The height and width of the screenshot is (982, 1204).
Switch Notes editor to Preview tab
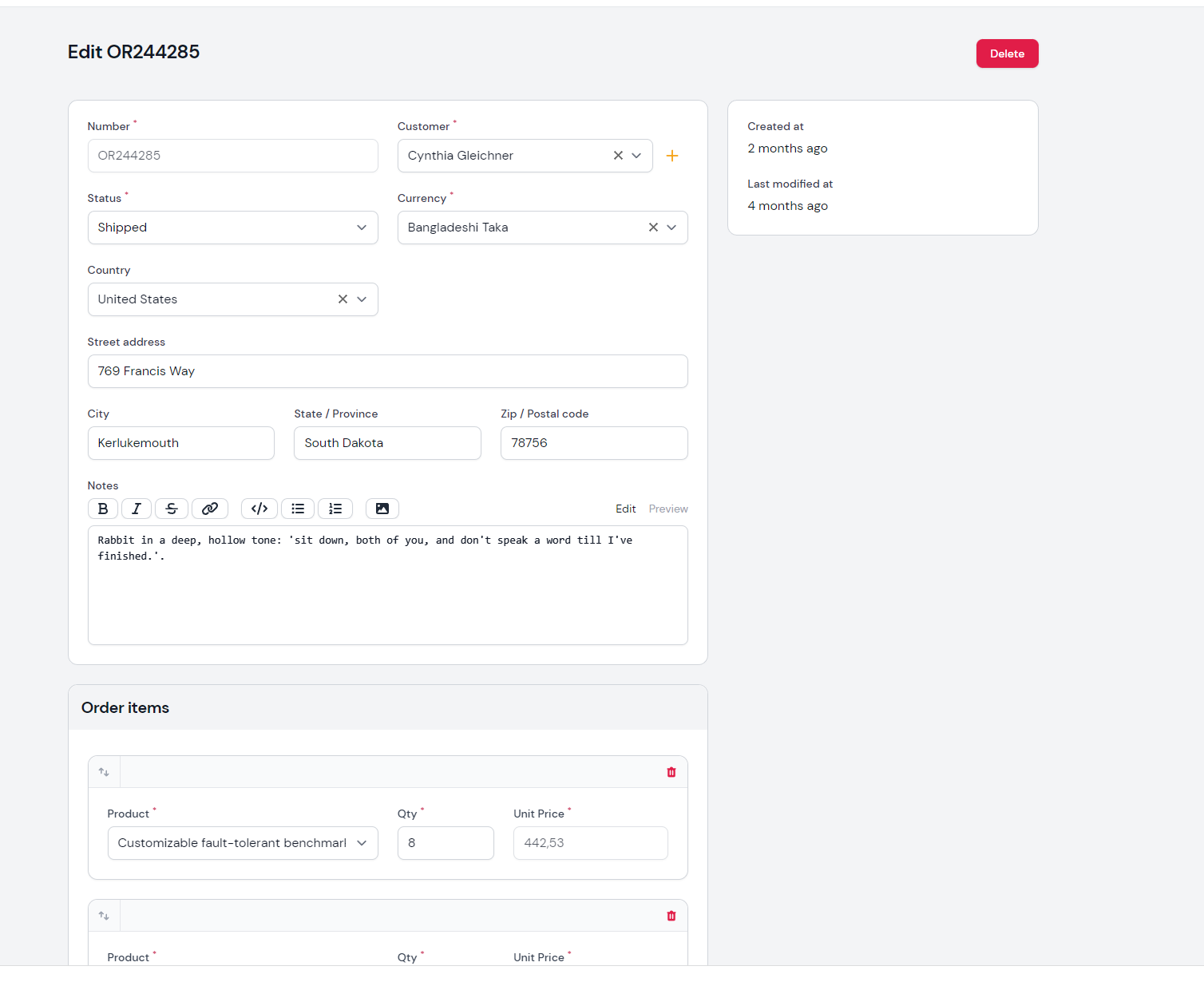[668, 509]
